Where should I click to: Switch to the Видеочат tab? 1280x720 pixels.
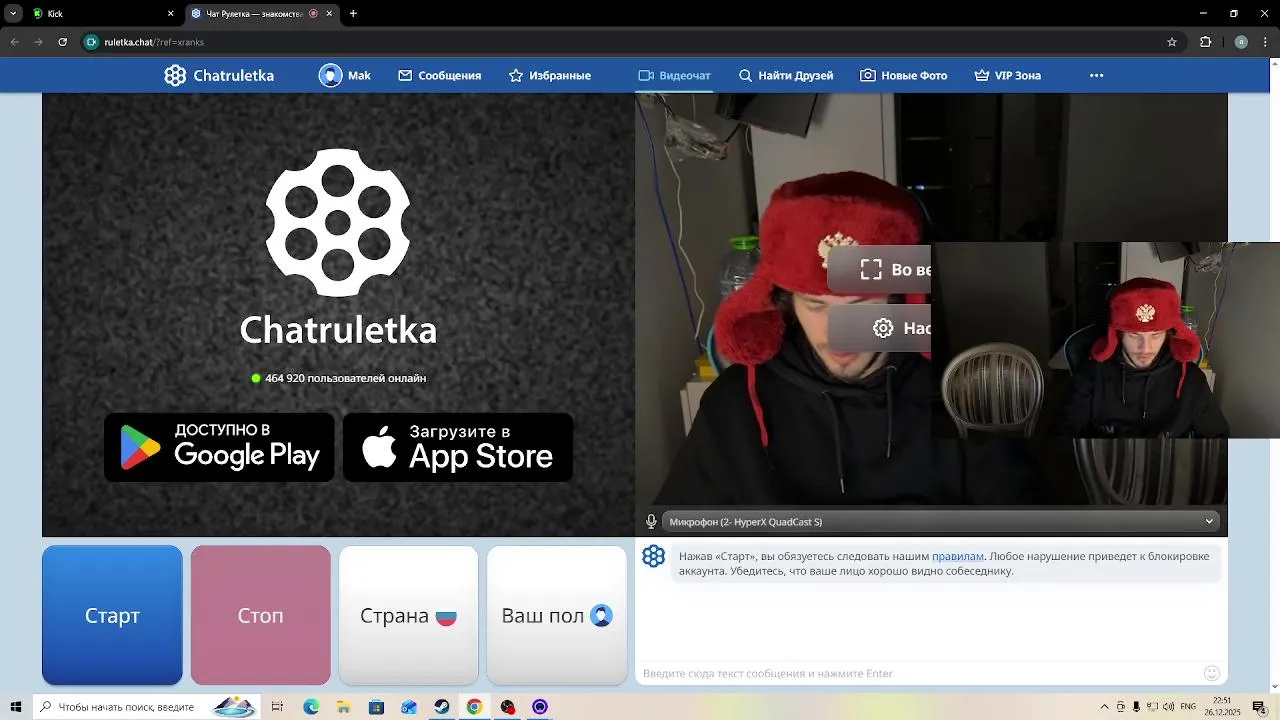click(x=674, y=76)
